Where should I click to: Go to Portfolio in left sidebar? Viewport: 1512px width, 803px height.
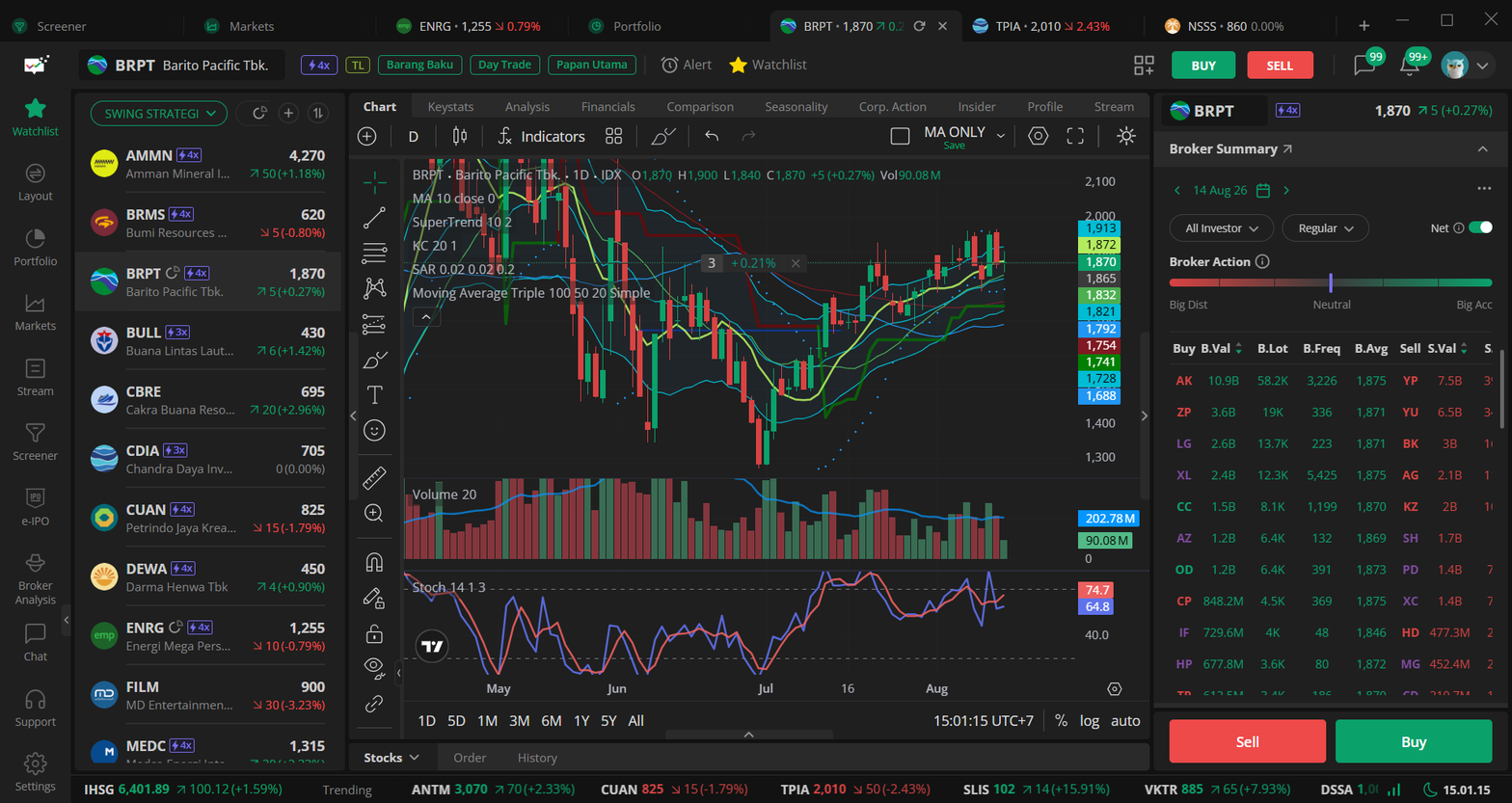point(35,247)
